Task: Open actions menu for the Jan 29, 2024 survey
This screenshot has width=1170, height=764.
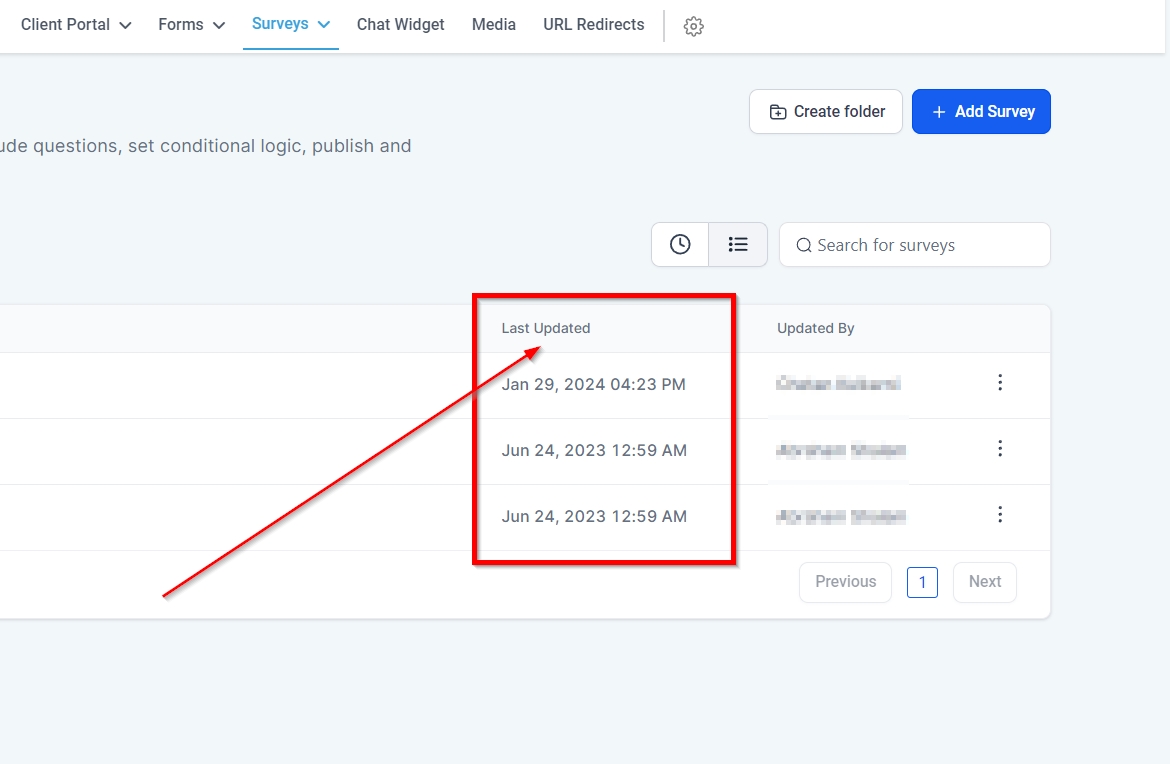Action: [999, 383]
